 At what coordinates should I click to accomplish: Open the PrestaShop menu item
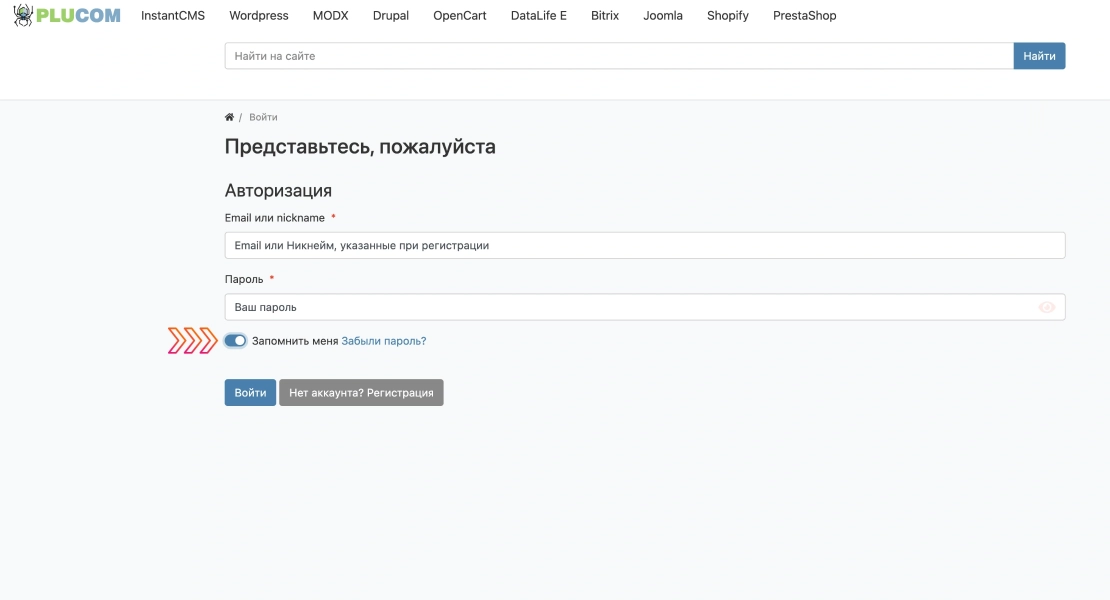[804, 16]
